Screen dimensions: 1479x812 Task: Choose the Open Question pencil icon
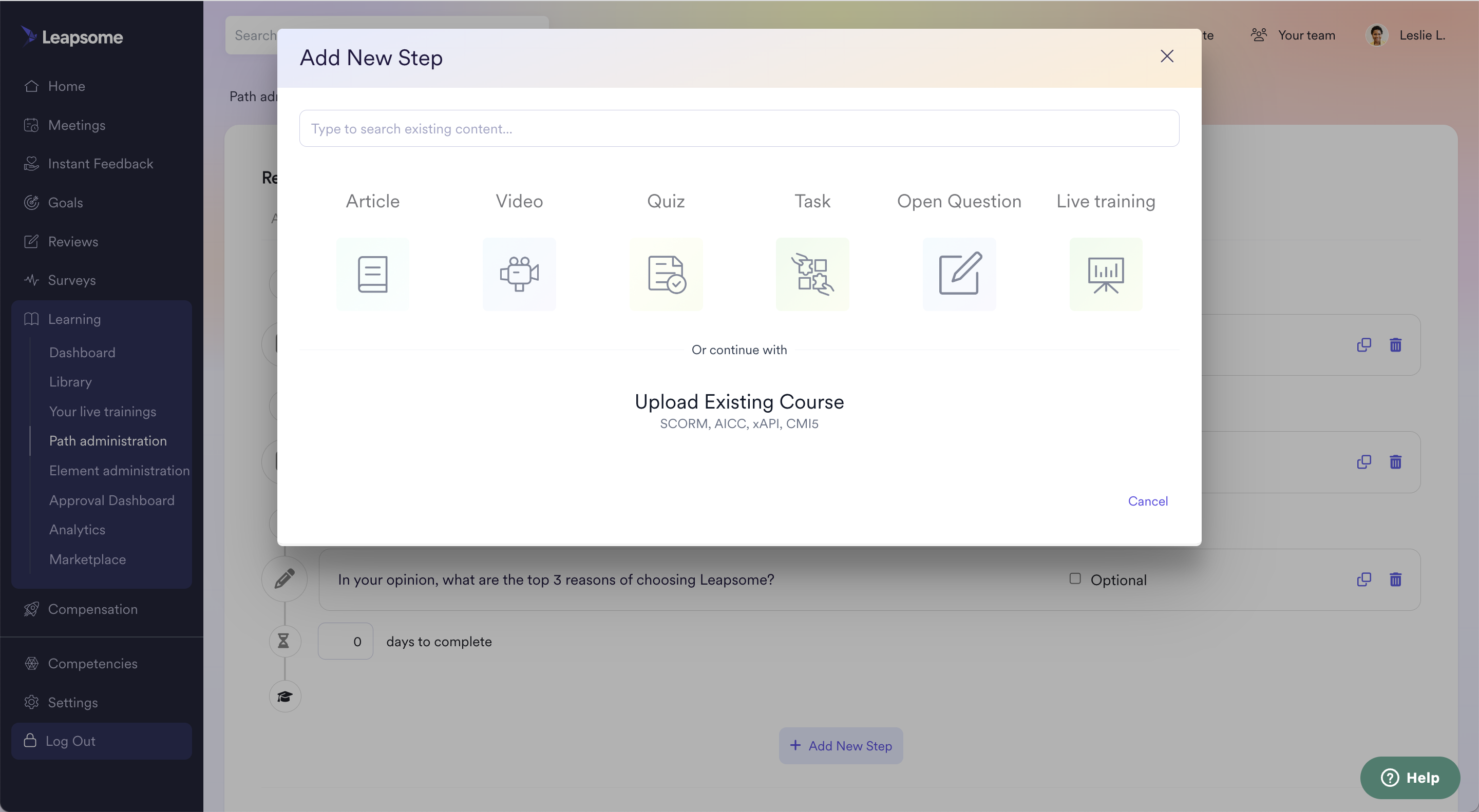pyautogui.click(x=959, y=274)
